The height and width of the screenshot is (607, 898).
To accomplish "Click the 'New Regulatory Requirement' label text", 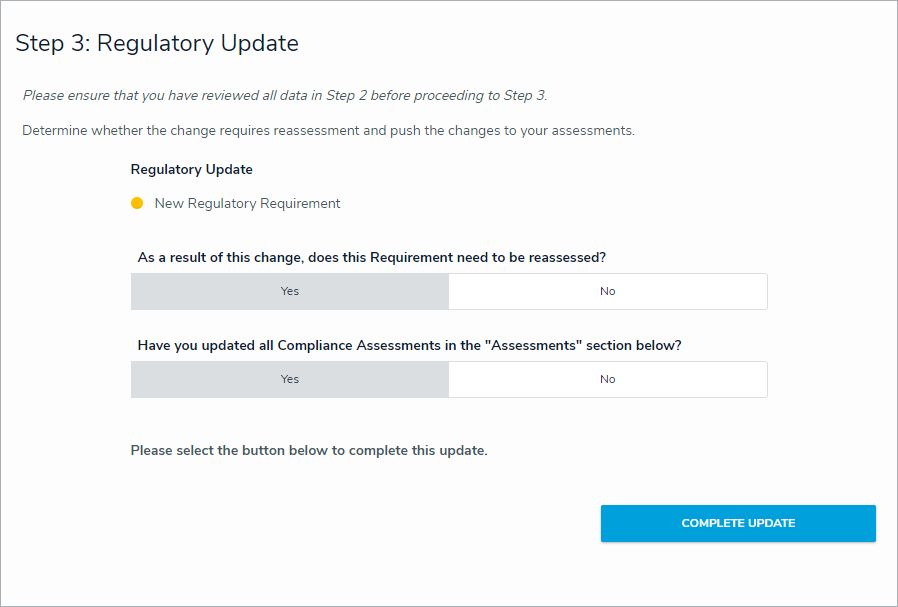I will [x=247, y=204].
